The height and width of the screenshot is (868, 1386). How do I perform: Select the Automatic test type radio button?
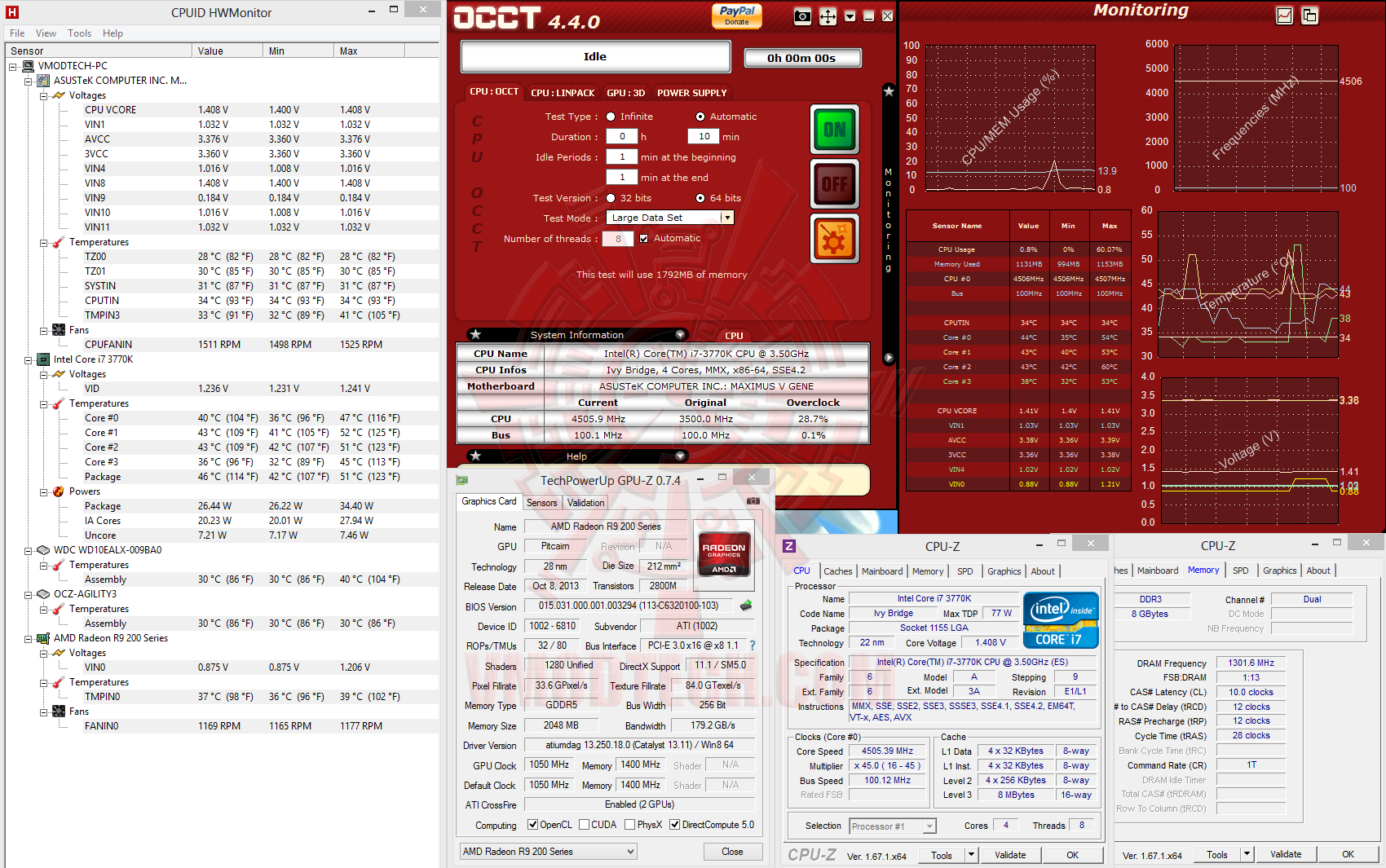point(700,117)
